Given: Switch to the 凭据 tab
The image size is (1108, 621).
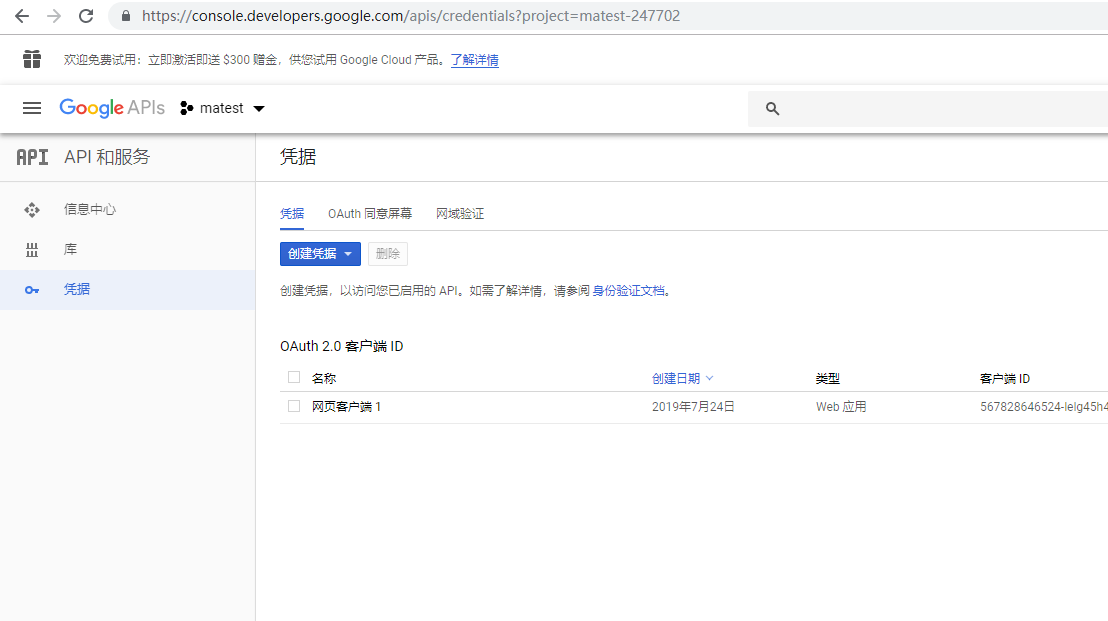Looking at the screenshot, I should [292, 213].
